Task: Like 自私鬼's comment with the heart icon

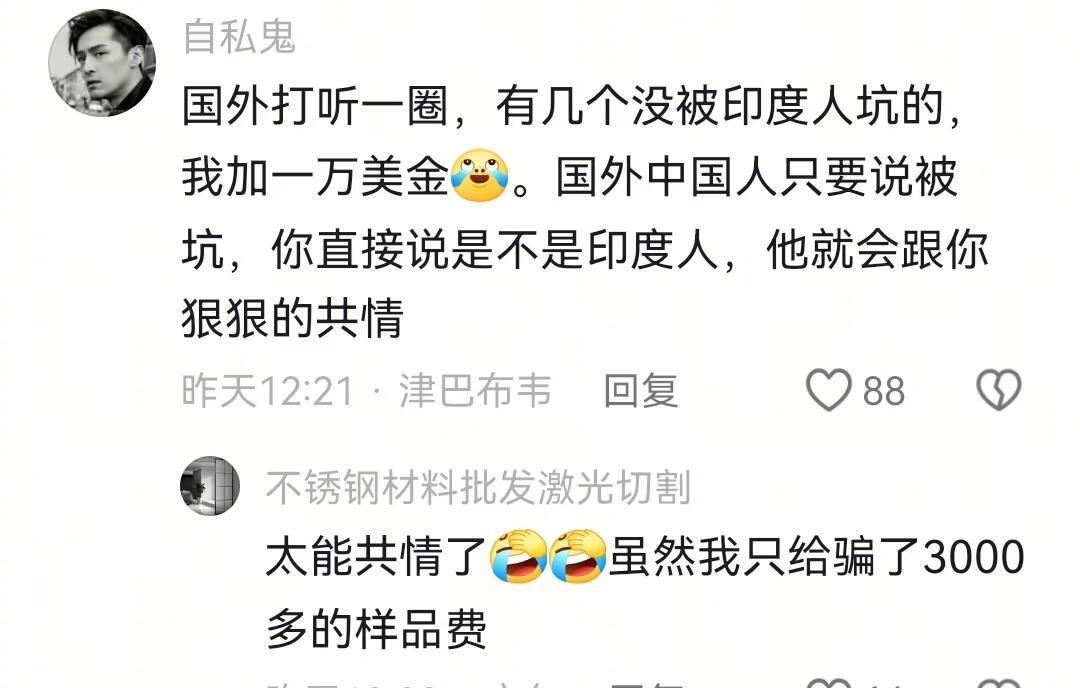Action: (x=829, y=390)
